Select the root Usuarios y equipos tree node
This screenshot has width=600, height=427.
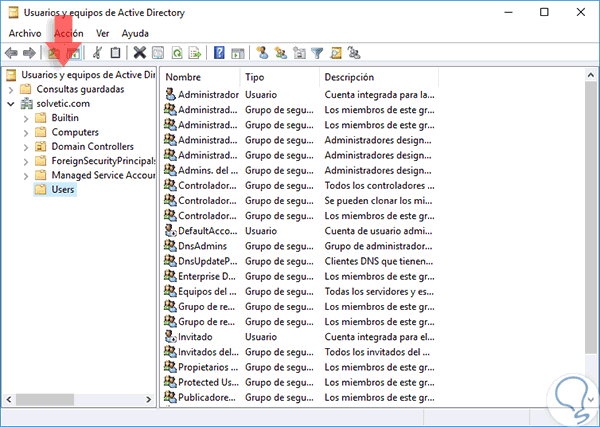[x=88, y=75]
